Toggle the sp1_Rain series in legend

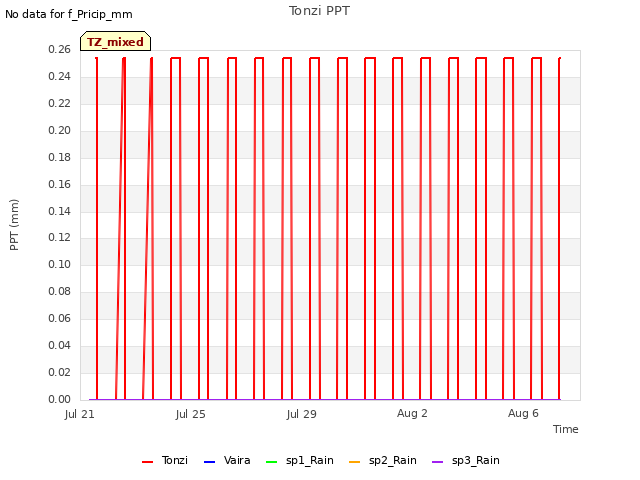pyautogui.click(x=300, y=460)
